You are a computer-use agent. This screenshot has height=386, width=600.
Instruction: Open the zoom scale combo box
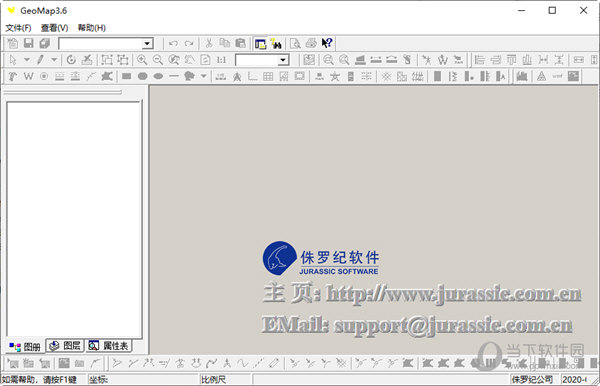point(262,60)
